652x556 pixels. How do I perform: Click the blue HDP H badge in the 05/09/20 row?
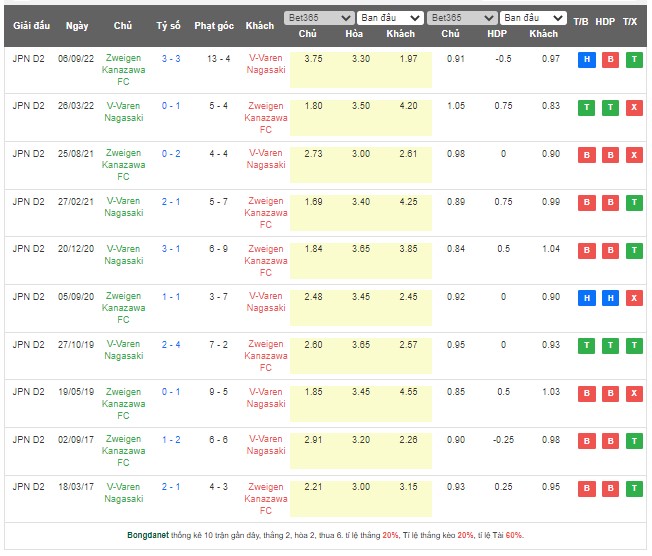tap(610, 297)
